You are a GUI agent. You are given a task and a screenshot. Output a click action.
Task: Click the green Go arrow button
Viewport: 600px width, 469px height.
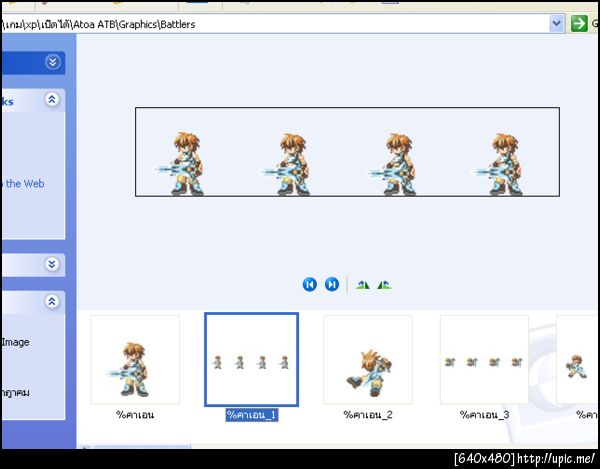tap(579, 24)
